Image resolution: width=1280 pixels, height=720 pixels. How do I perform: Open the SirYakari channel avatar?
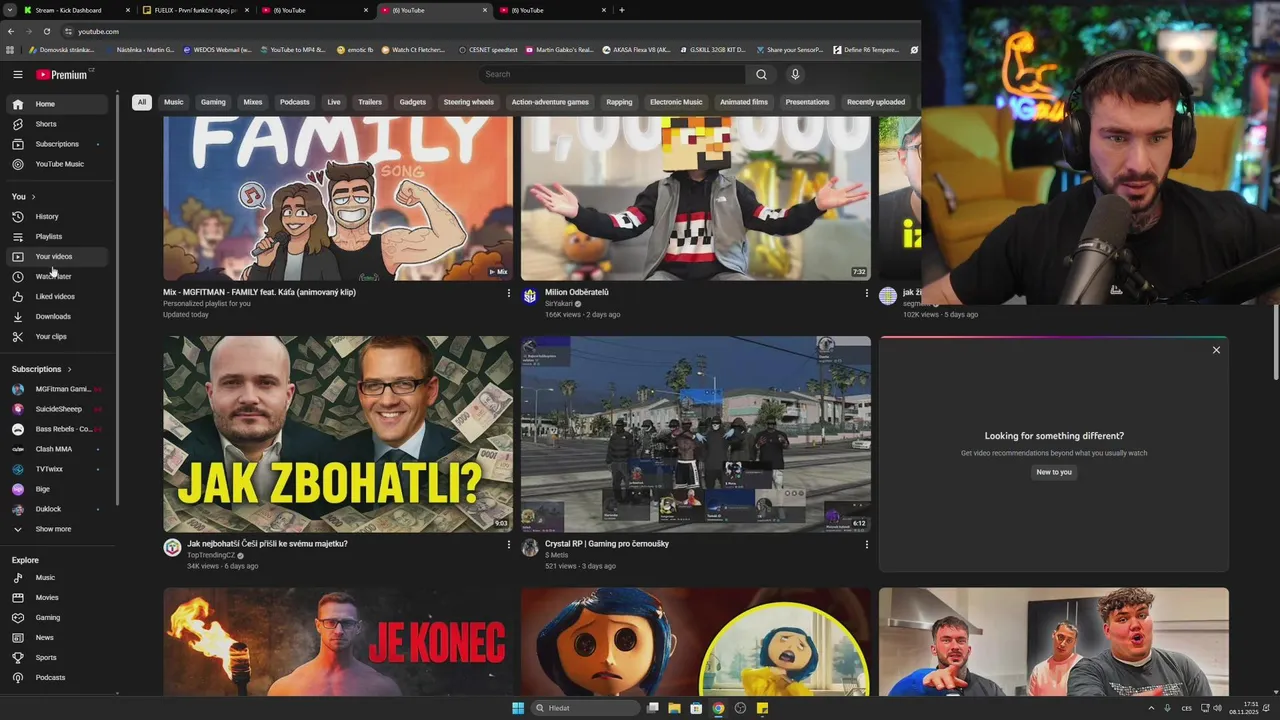[530, 296]
